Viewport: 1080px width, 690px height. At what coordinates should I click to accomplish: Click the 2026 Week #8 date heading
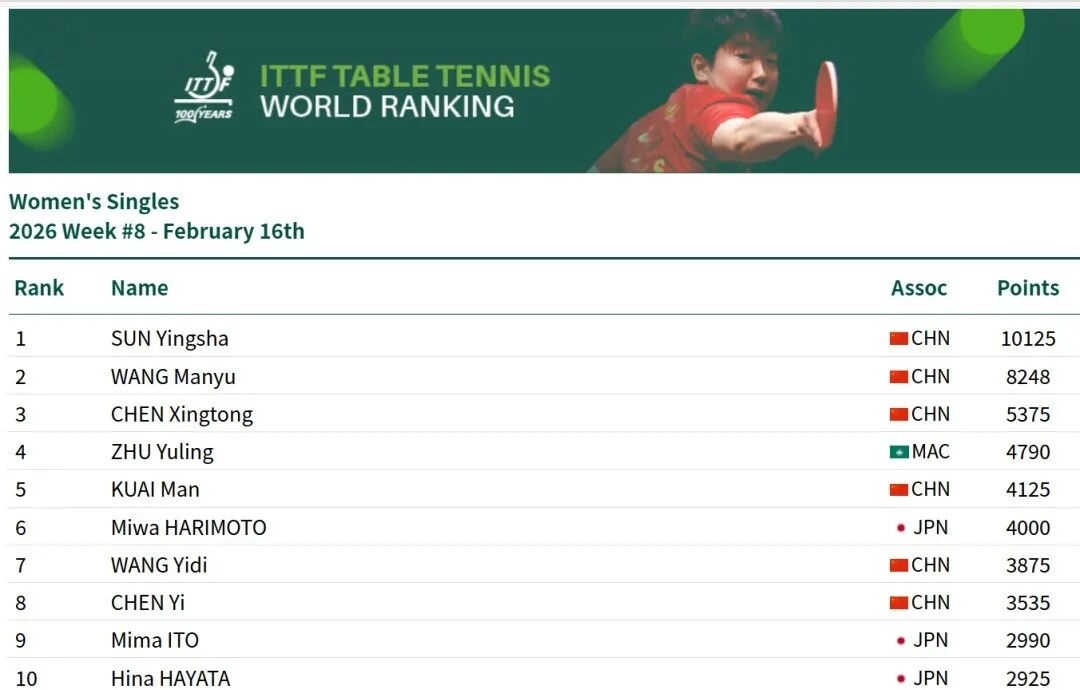click(x=156, y=232)
